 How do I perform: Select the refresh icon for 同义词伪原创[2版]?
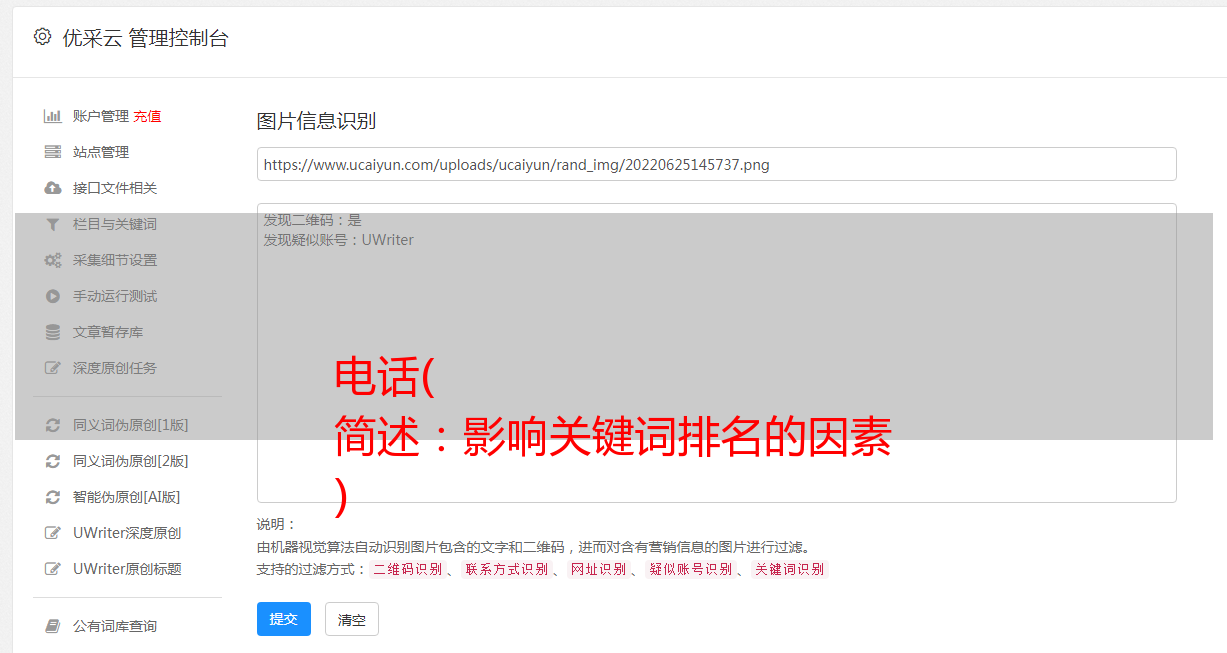[53, 461]
